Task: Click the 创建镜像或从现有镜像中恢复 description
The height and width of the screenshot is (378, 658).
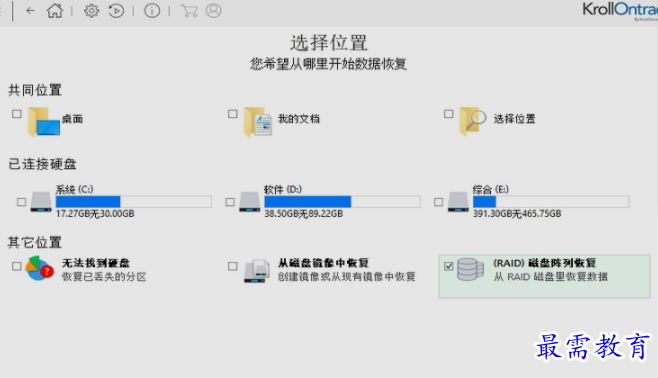Action: click(x=347, y=277)
